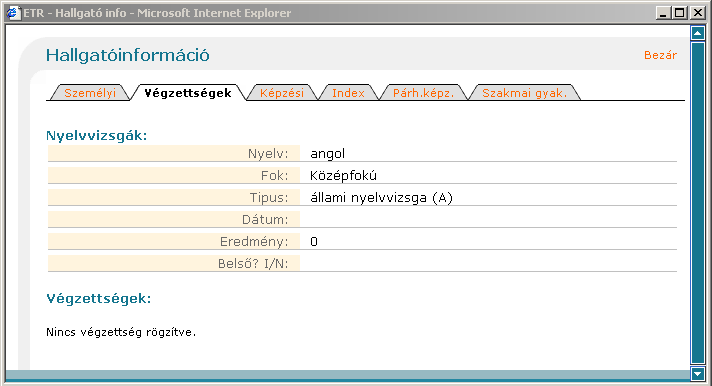712x386 pixels.
Task: Click the 'Nyelvvizsgák:' section heading
Action: pos(97,135)
